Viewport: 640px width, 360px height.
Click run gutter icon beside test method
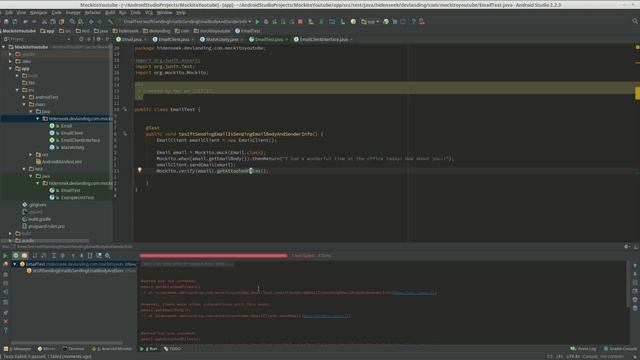point(124,133)
